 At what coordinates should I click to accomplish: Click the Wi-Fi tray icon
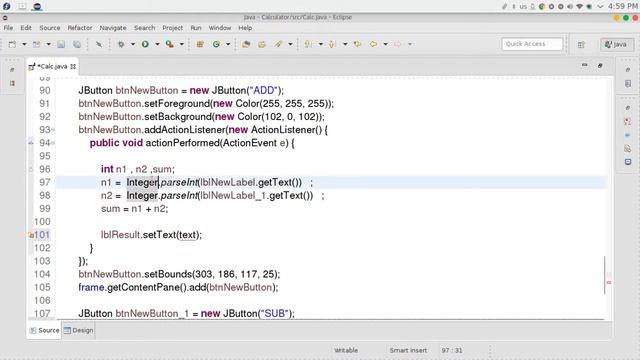[580, 7]
